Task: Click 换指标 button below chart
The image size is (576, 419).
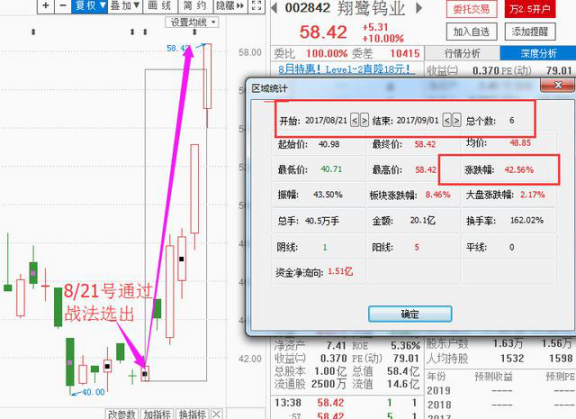Action: pos(193,414)
